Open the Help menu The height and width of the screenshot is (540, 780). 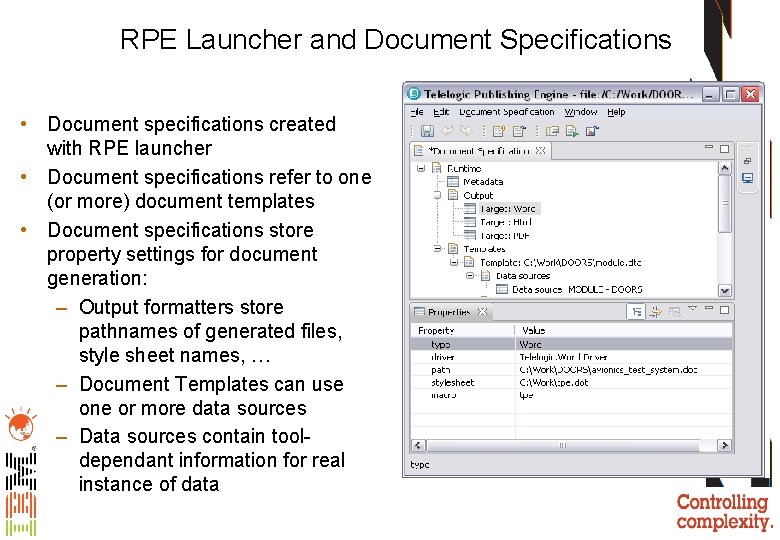tap(616, 112)
